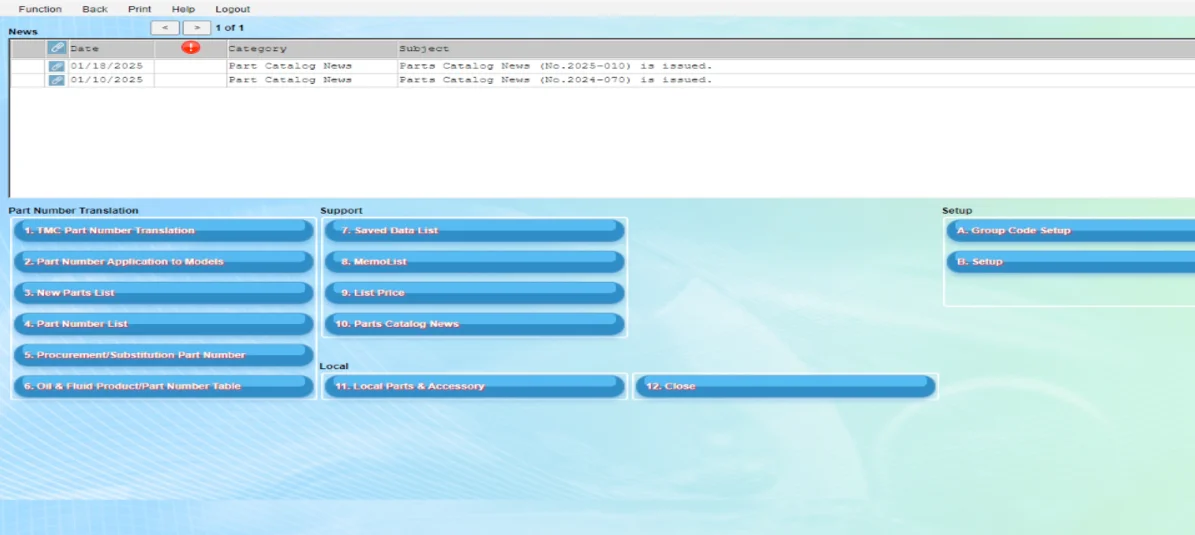
Task: Open attachment for 01/18/2025 news
Action: tap(56, 66)
